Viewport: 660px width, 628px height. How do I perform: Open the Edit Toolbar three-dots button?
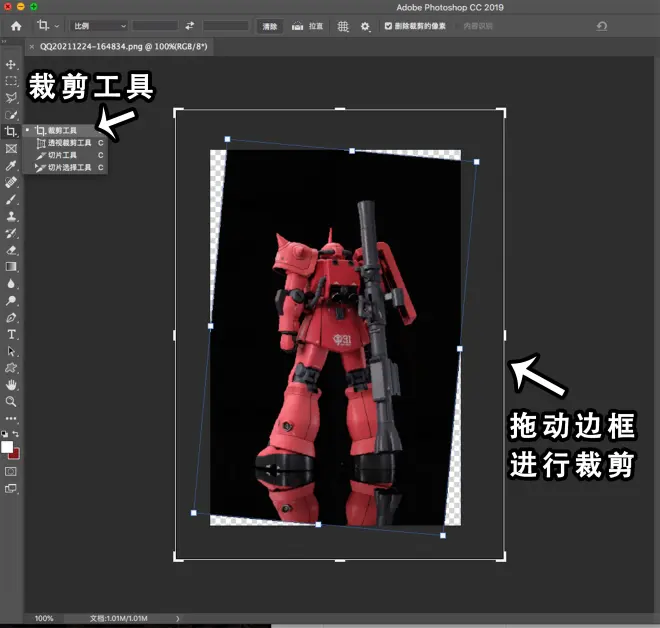tap(11, 418)
